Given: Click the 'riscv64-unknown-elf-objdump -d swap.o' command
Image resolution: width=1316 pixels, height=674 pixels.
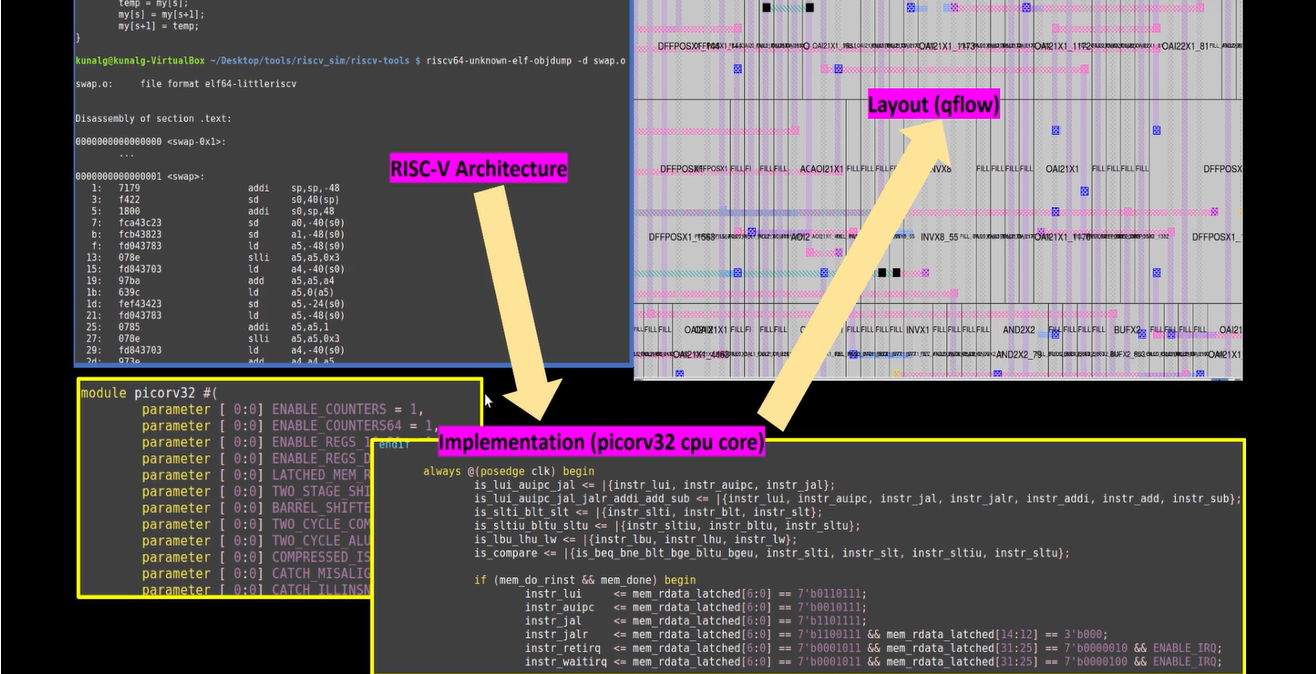Looking at the screenshot, I should [526, 61].
